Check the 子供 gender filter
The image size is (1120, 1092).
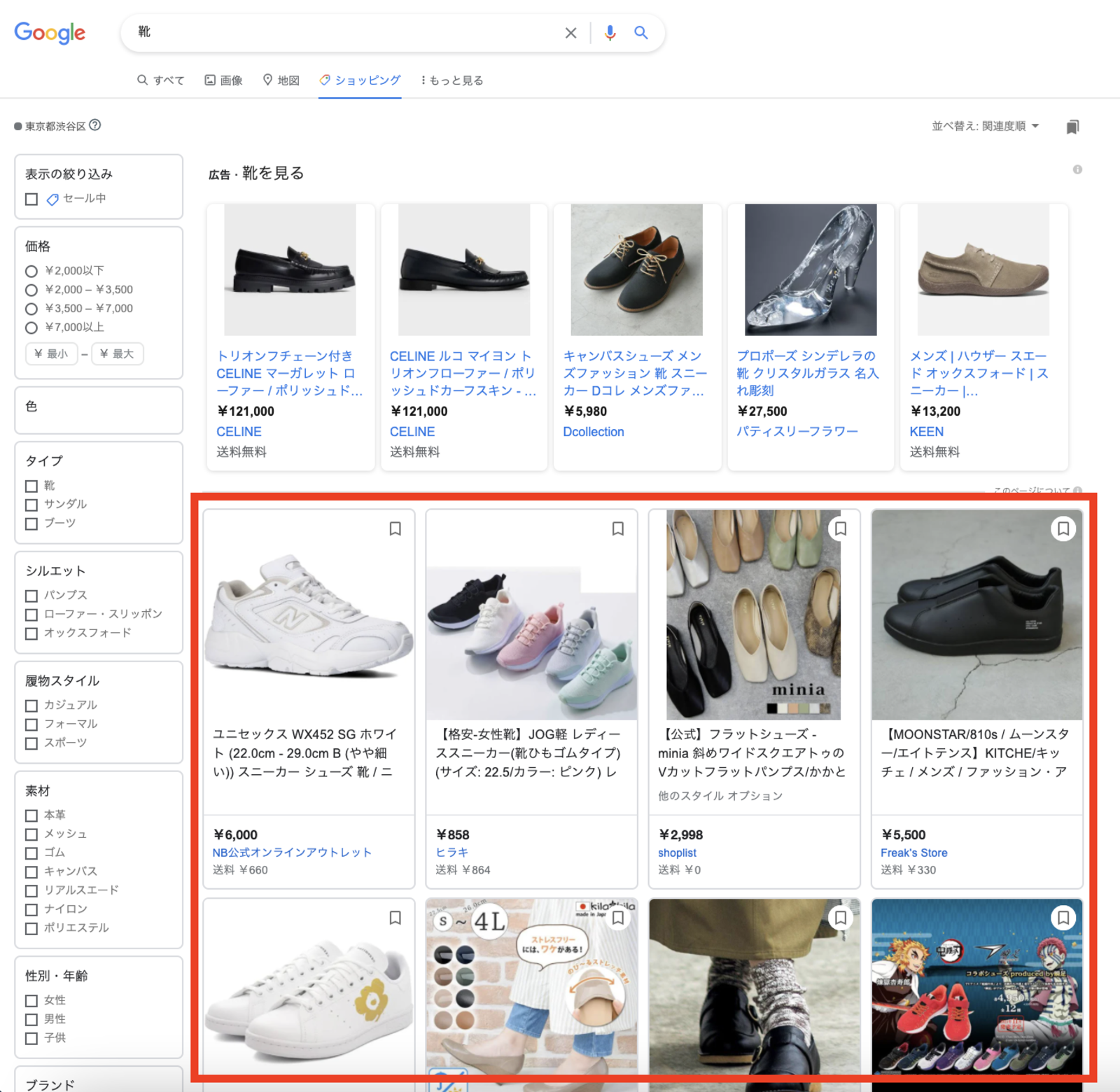coord(31,1039)
